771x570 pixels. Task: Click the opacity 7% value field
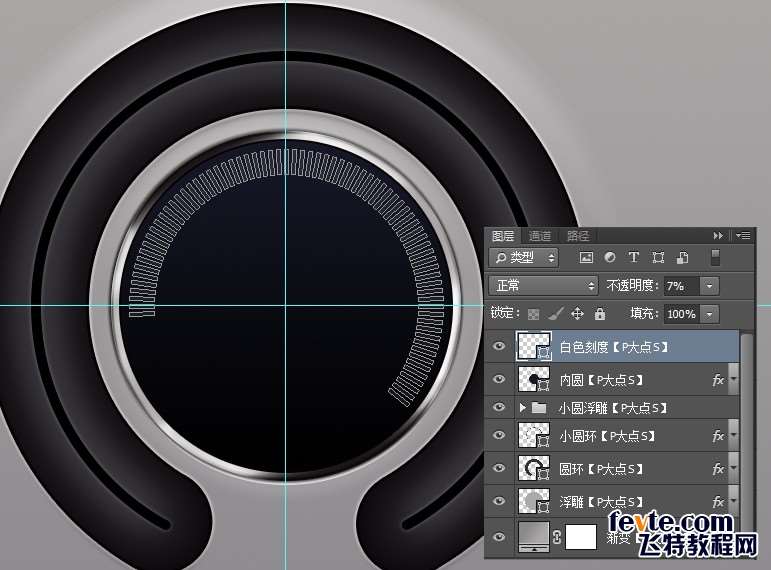[682, 286]
